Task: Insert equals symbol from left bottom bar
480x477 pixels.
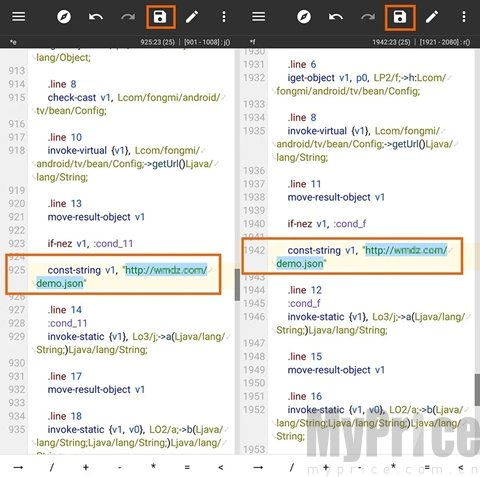Action: [x=187, y=467]
